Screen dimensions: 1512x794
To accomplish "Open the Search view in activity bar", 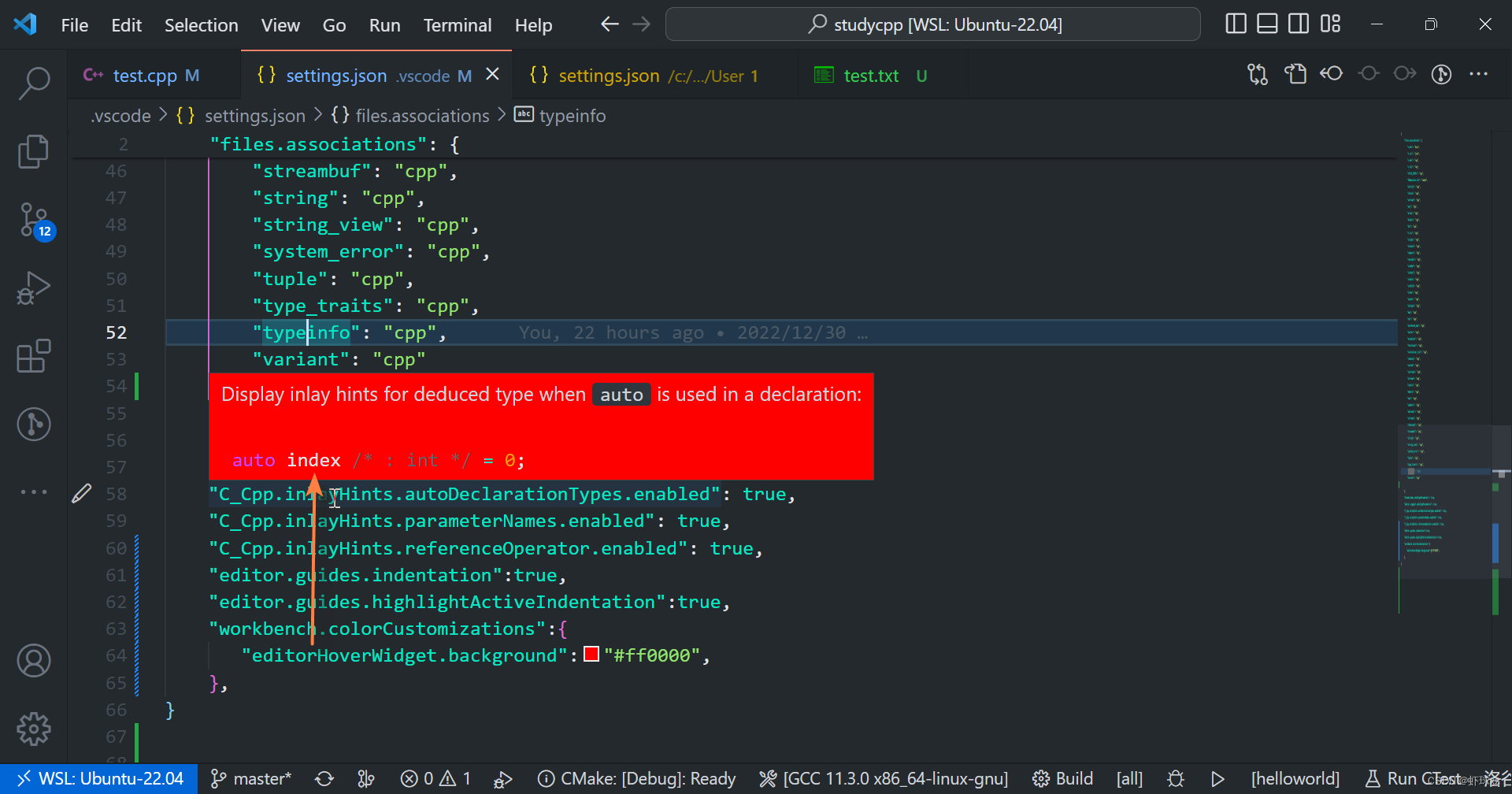I will pyautogui.click(x=34, y=83).
